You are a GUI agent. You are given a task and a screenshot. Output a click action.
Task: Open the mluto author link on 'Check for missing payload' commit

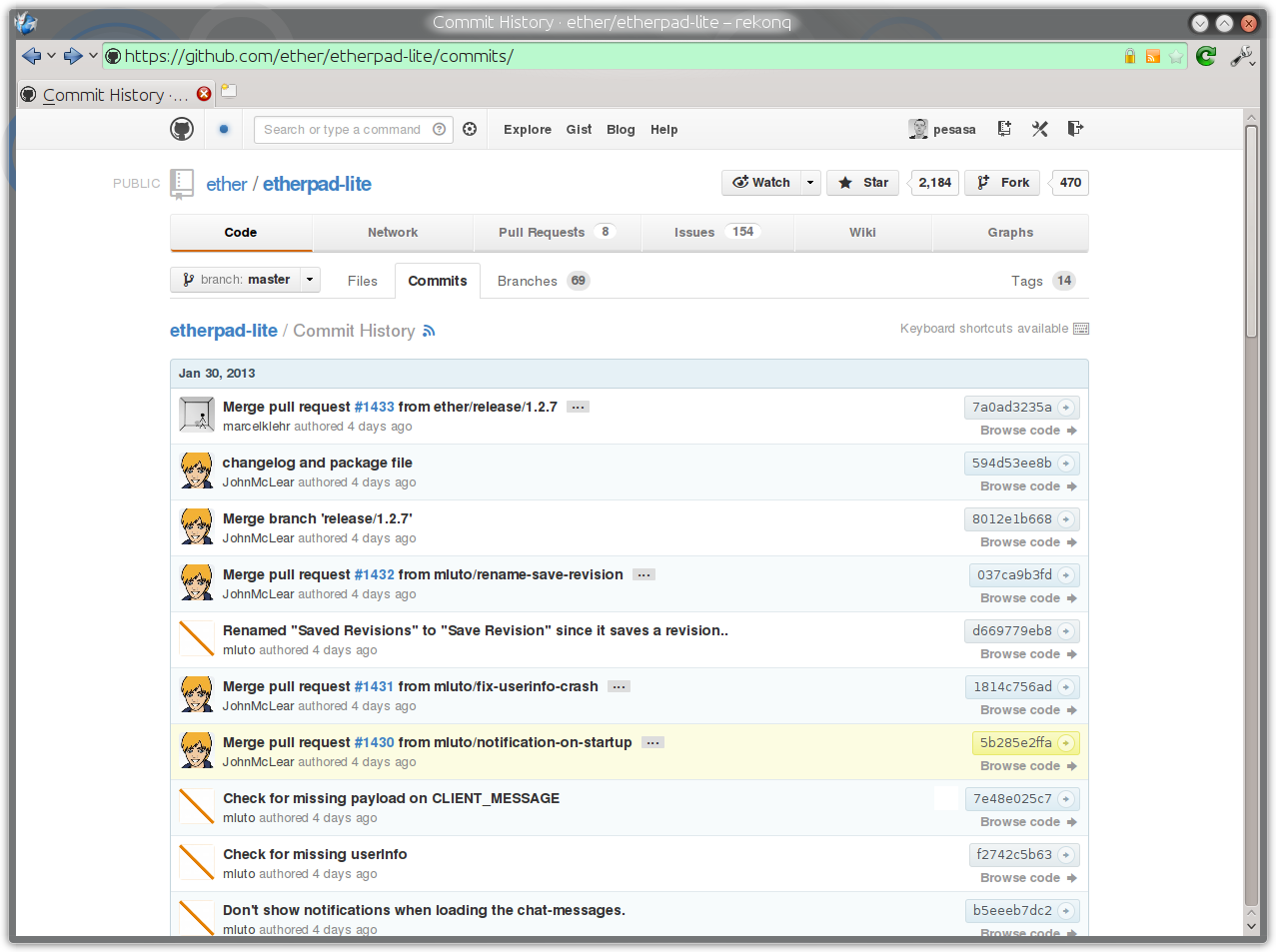pos(239,818)
